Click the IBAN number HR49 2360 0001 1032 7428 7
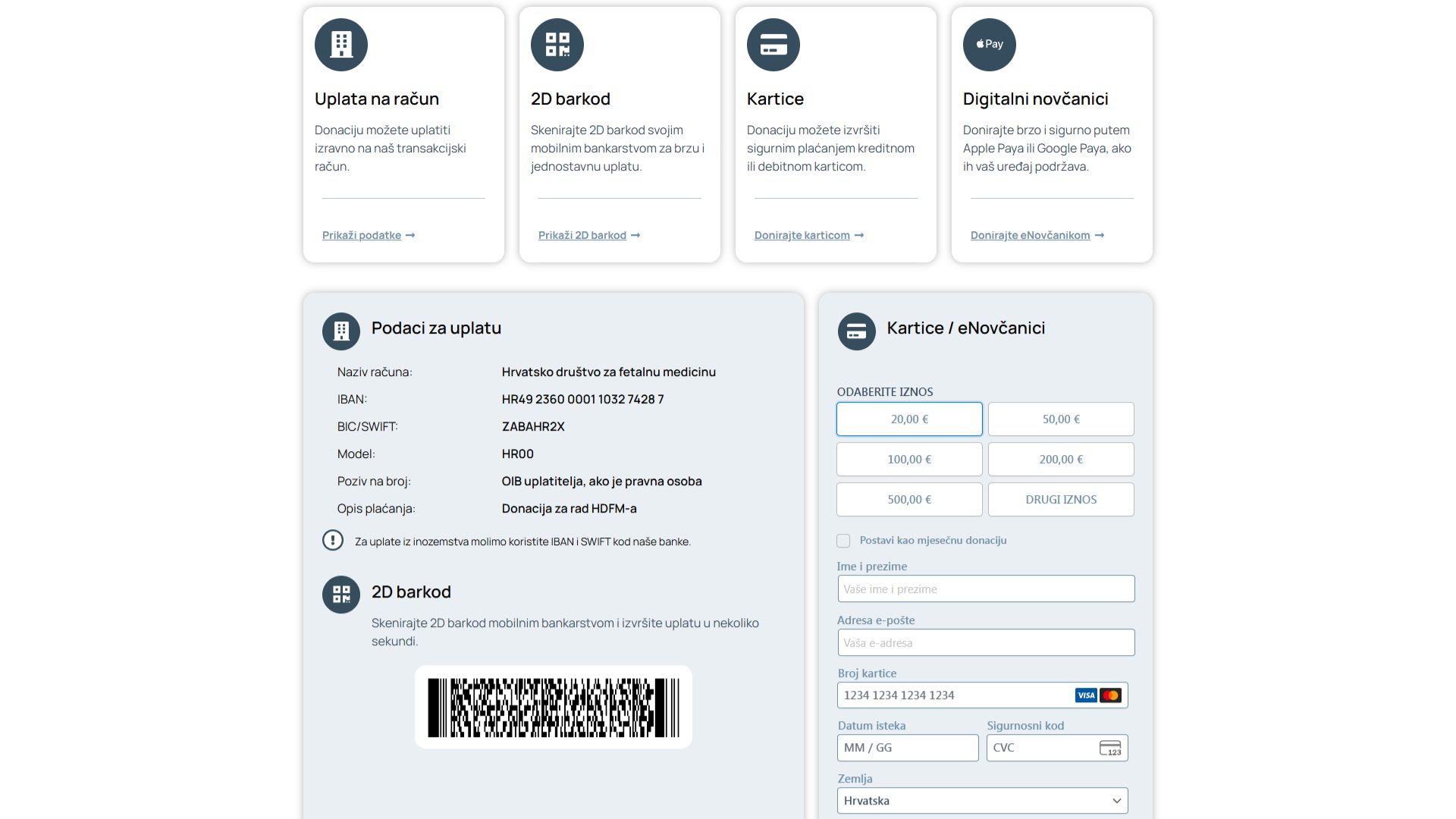 click(582, 400)
